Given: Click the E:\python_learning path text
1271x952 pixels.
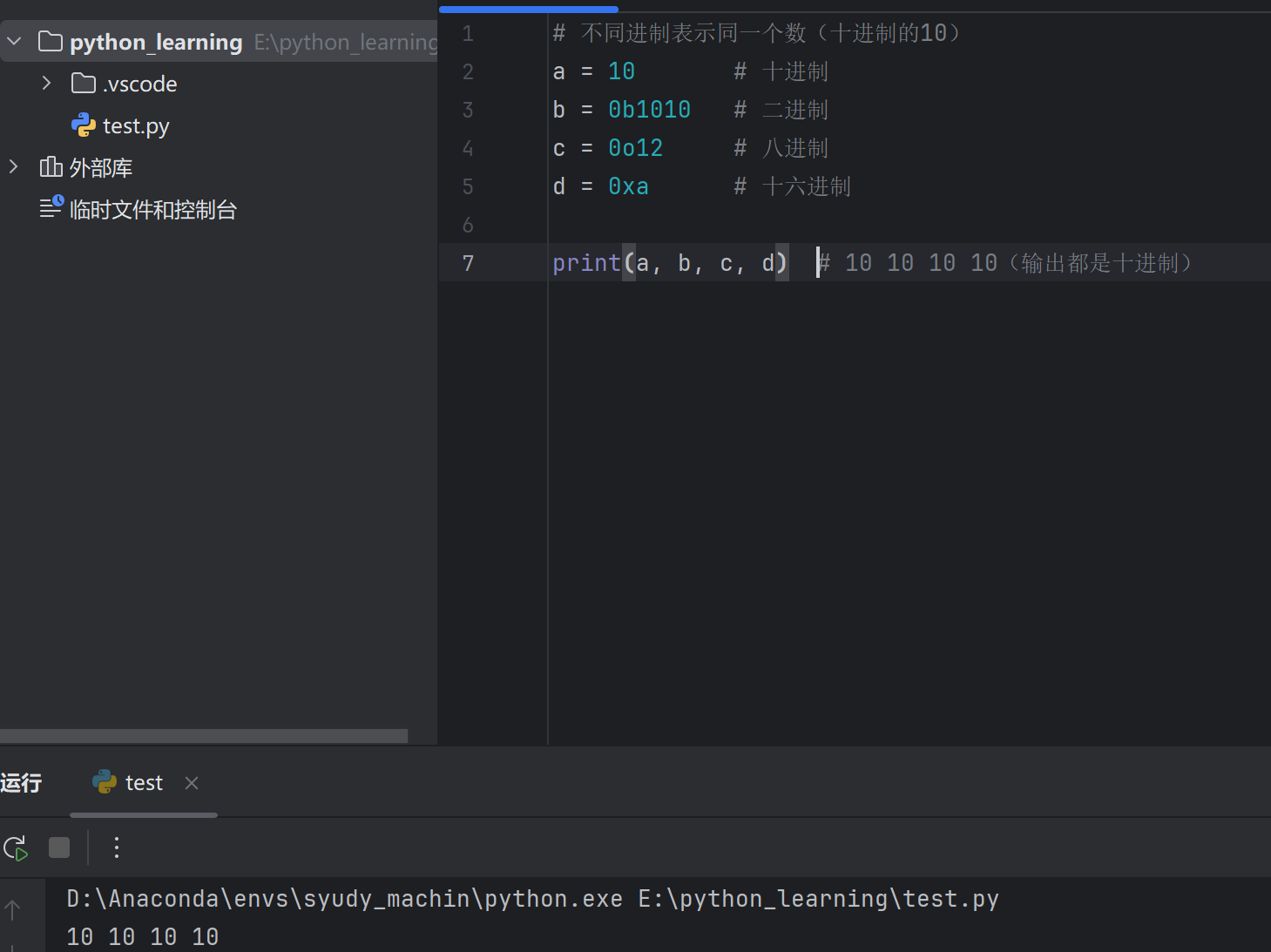Looking at the screenshot, I should pos(346,42).
